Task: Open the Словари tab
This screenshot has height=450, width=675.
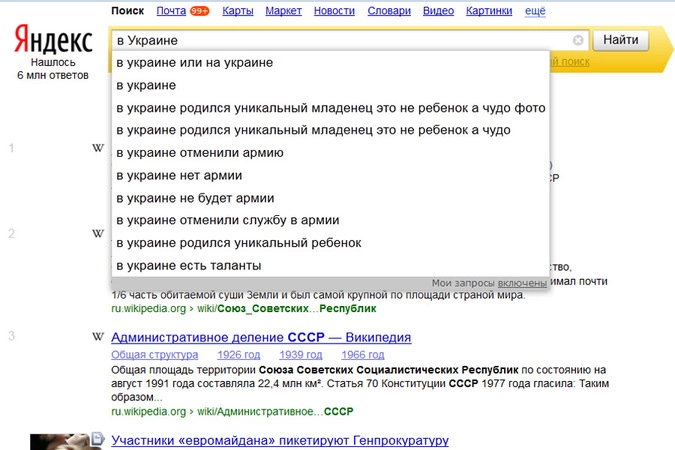Action: coord(389,11)
